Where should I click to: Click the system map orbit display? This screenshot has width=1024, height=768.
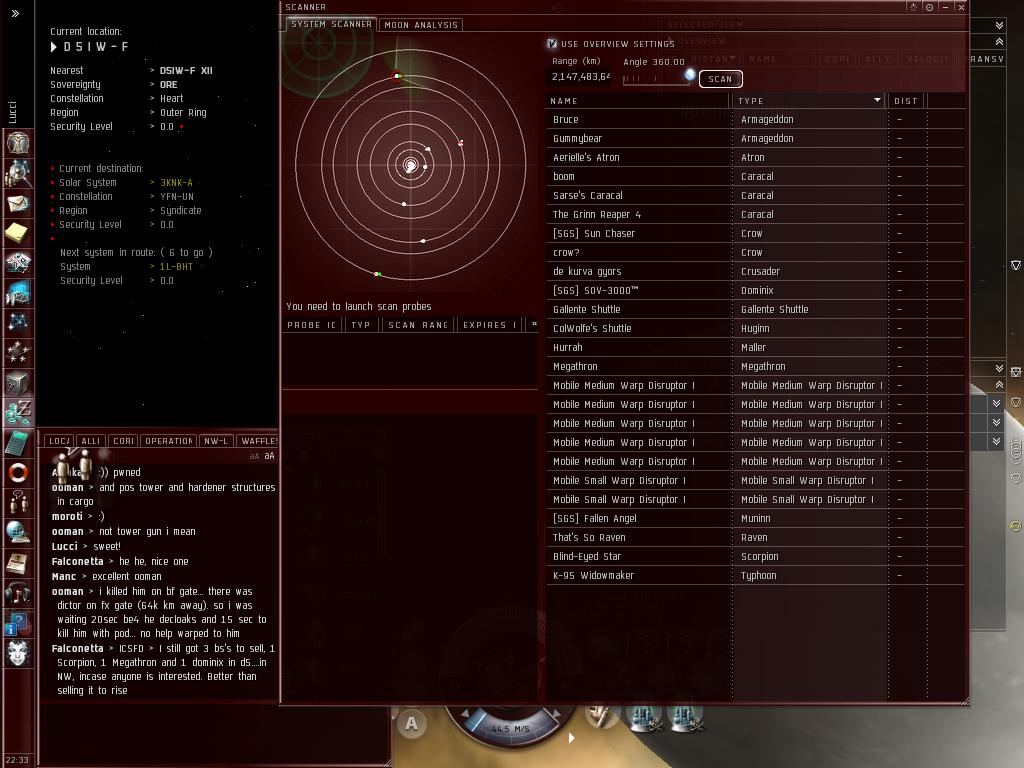(410, 165)
